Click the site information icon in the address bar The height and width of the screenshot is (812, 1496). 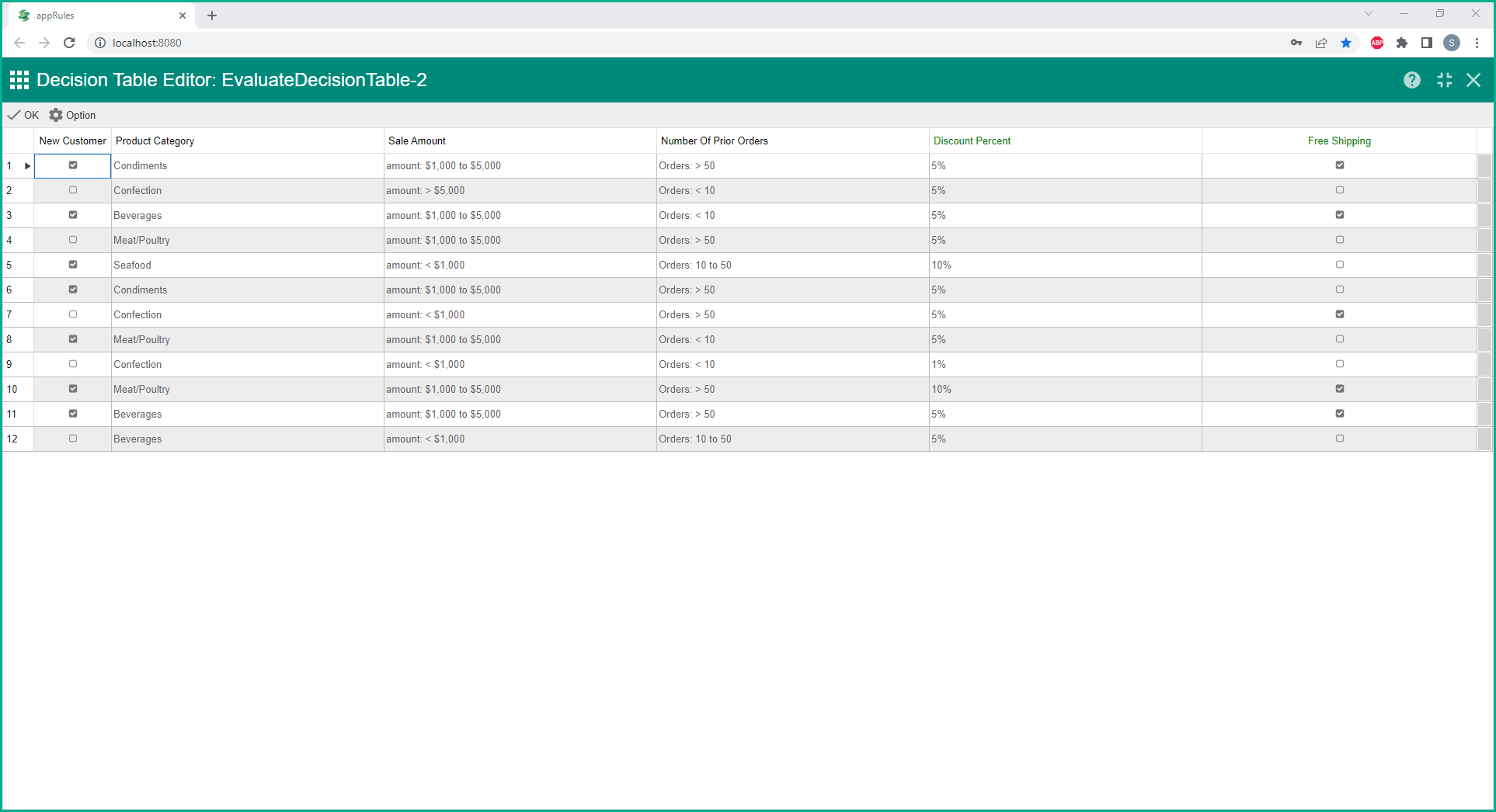click(x=100, y=43)
